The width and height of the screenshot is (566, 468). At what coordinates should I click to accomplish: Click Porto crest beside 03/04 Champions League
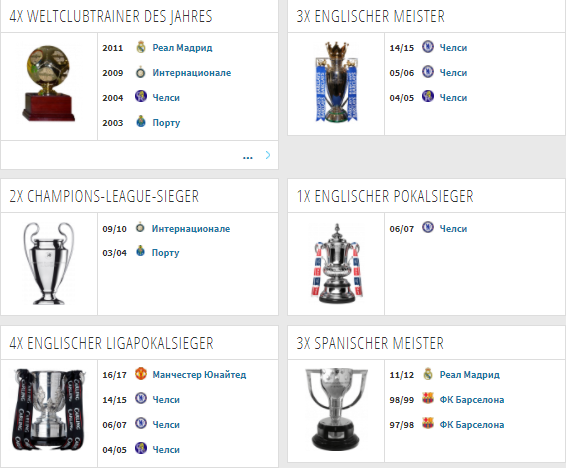pyautogui.click(x=140, y=251)
